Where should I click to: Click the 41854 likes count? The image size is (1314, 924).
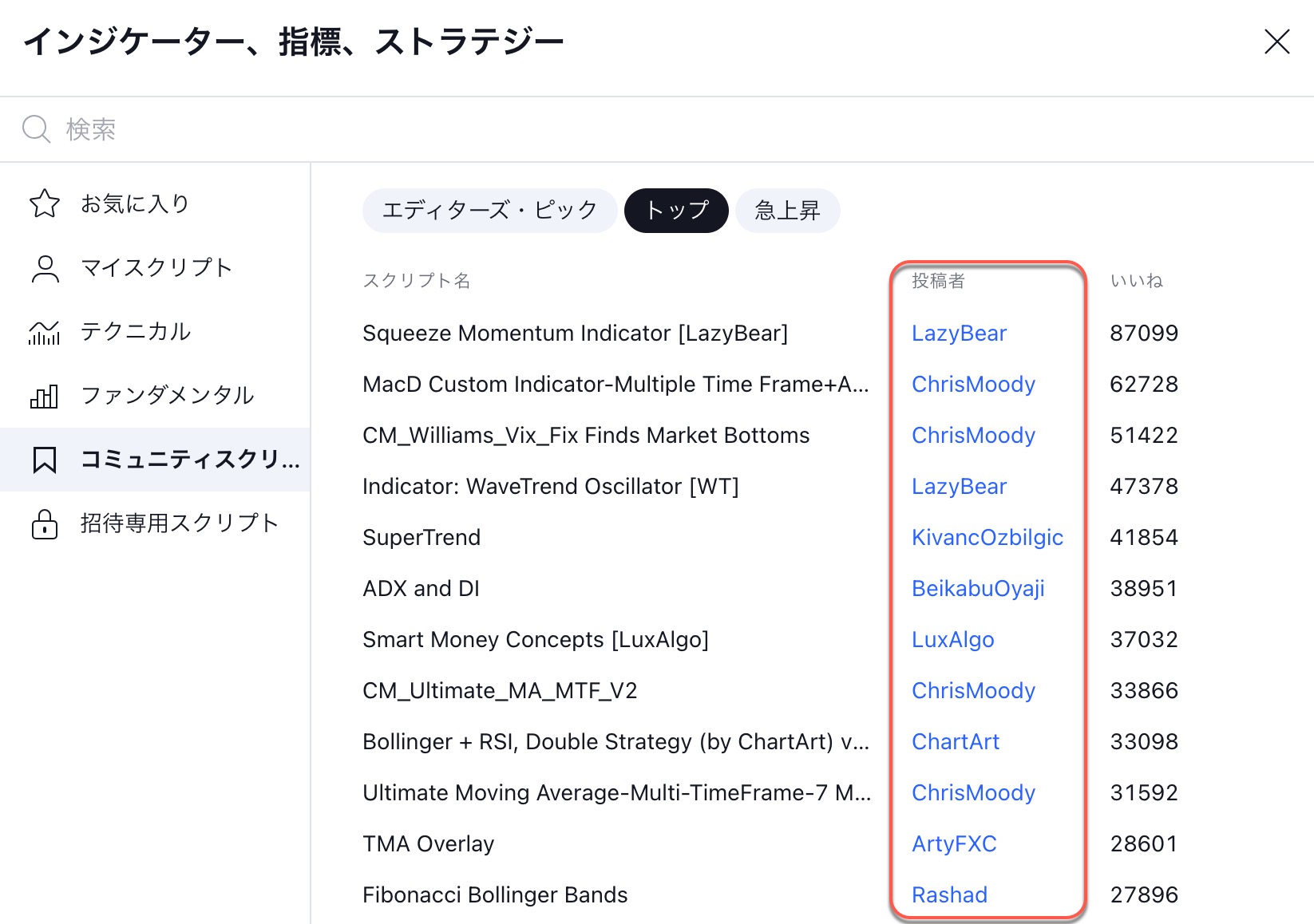tap(1144, 538)
